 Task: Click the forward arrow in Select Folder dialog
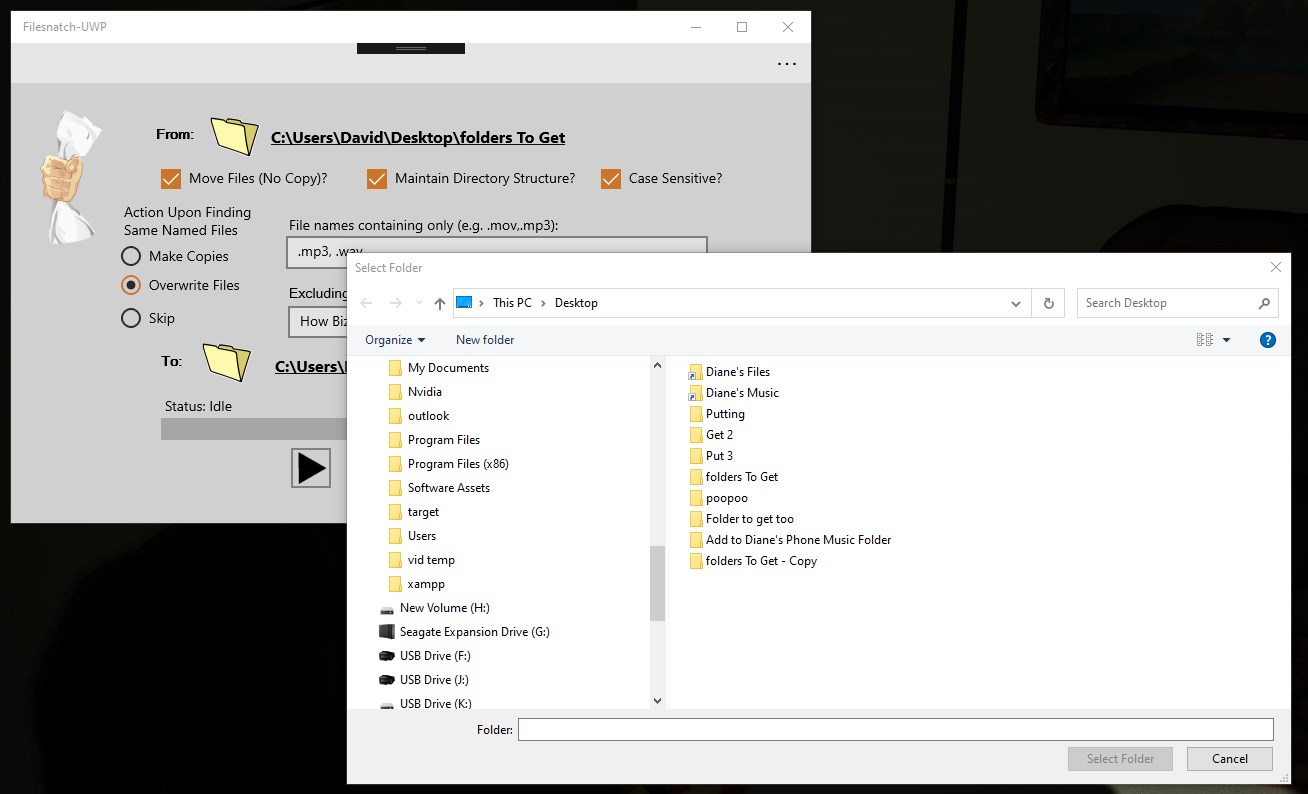tap(396, 303)
